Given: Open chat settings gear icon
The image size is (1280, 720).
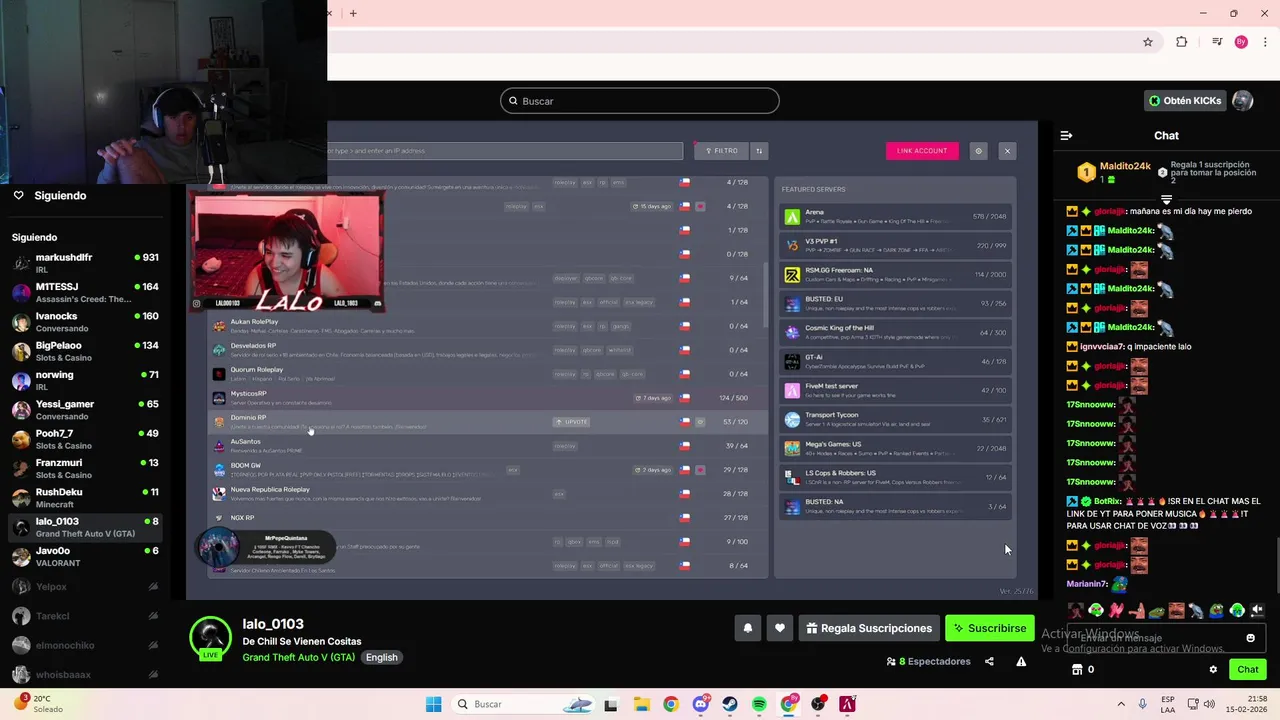Looking at the screenshot, I should pos(1213,670).
